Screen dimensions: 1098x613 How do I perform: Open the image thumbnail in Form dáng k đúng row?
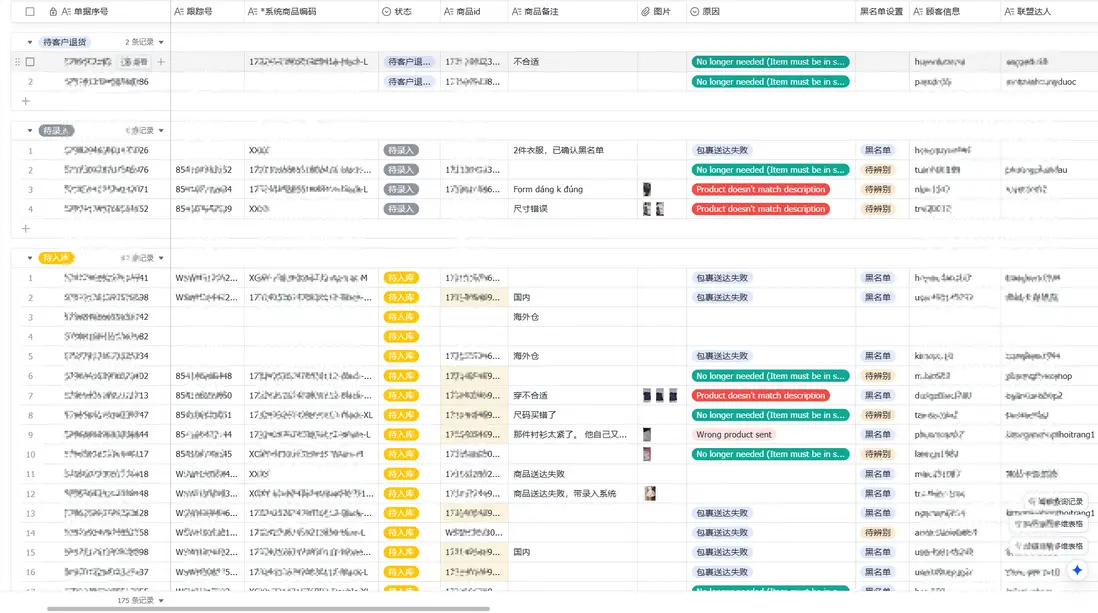click(647, 189)
